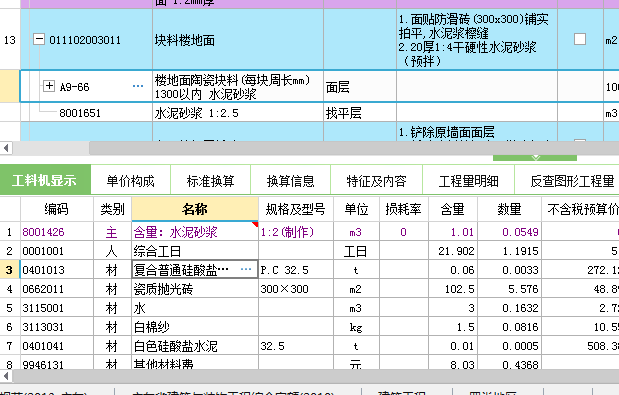Click the 损耗率 column header

tap(404, 209)
